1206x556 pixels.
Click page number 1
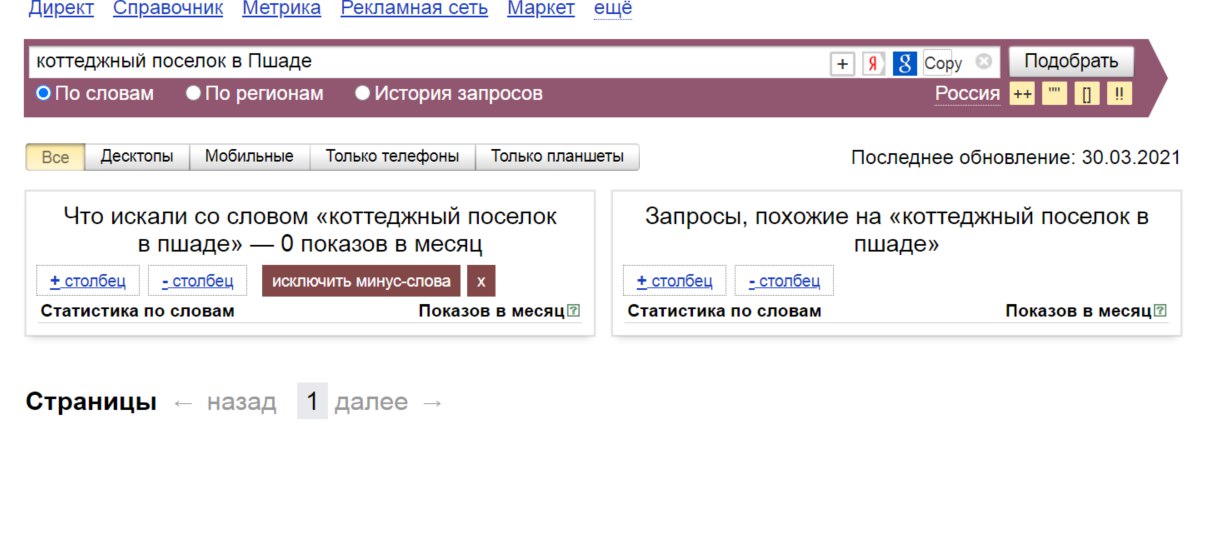[x=312, y=402]
